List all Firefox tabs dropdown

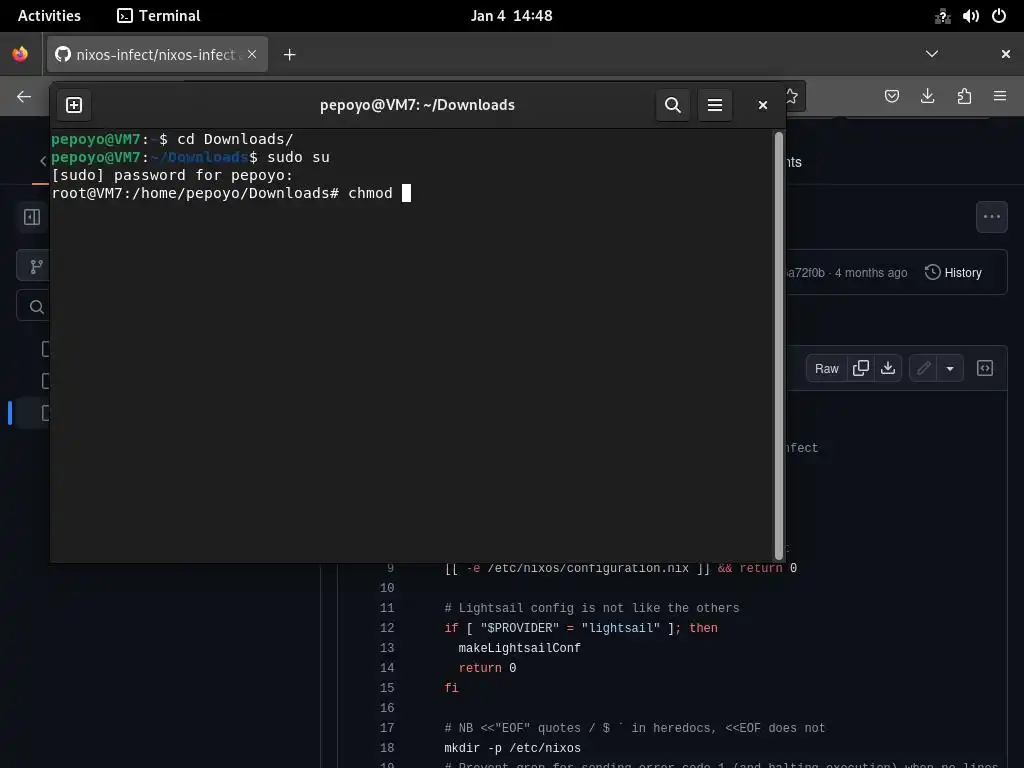(x=932, y=54)
